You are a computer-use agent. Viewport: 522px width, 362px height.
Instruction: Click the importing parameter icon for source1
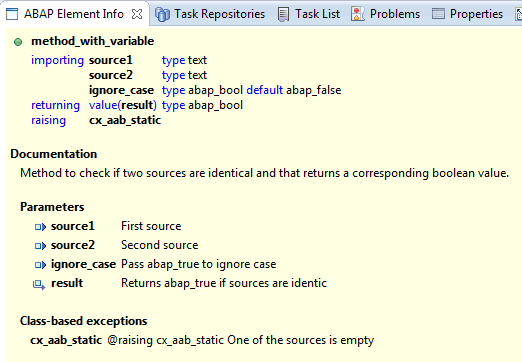pos(40,227)
